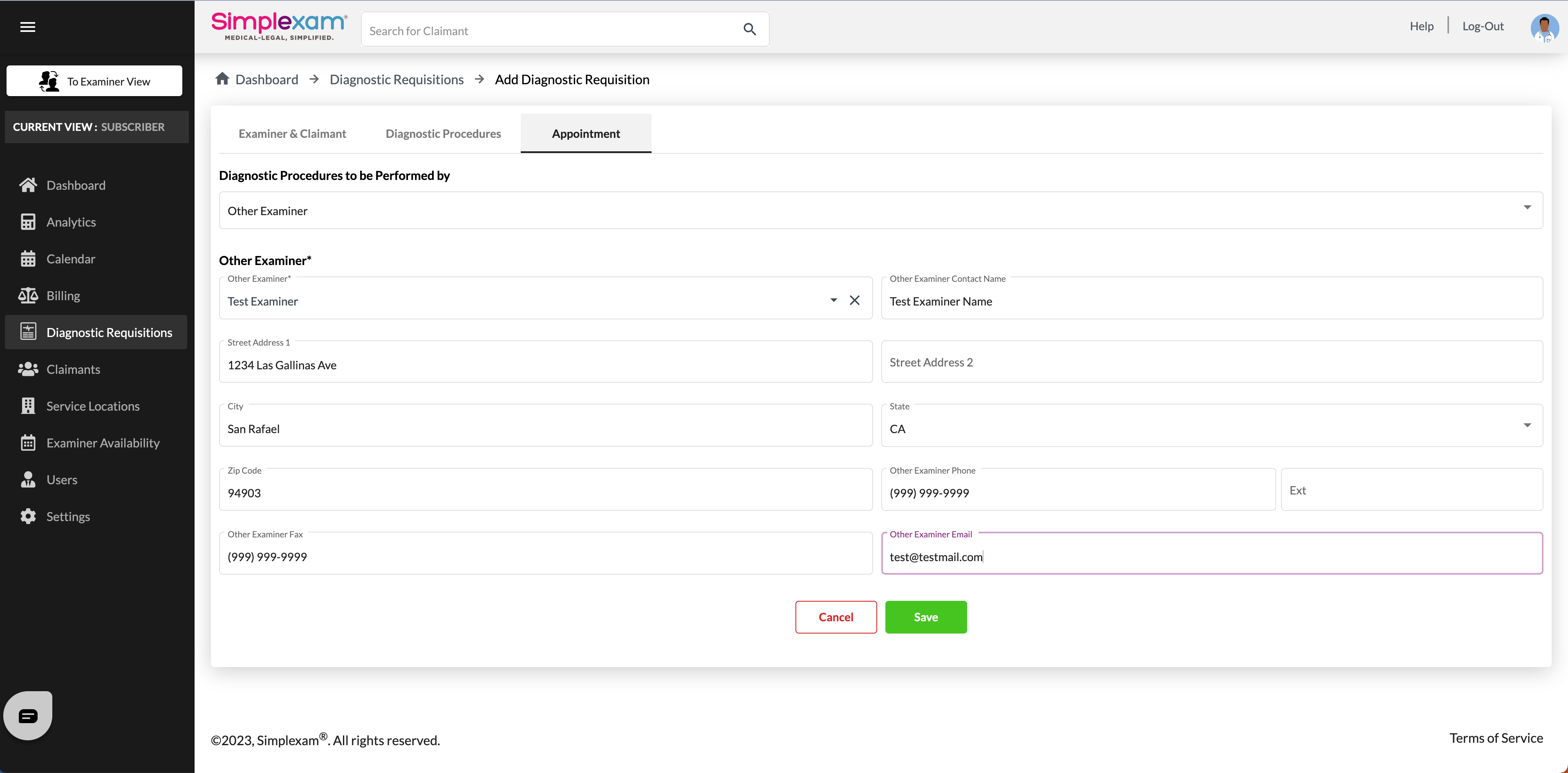Switch to Diagnostic Procedures tab
The height and width of the screenshot is (773, 1568).
[443, 133]
